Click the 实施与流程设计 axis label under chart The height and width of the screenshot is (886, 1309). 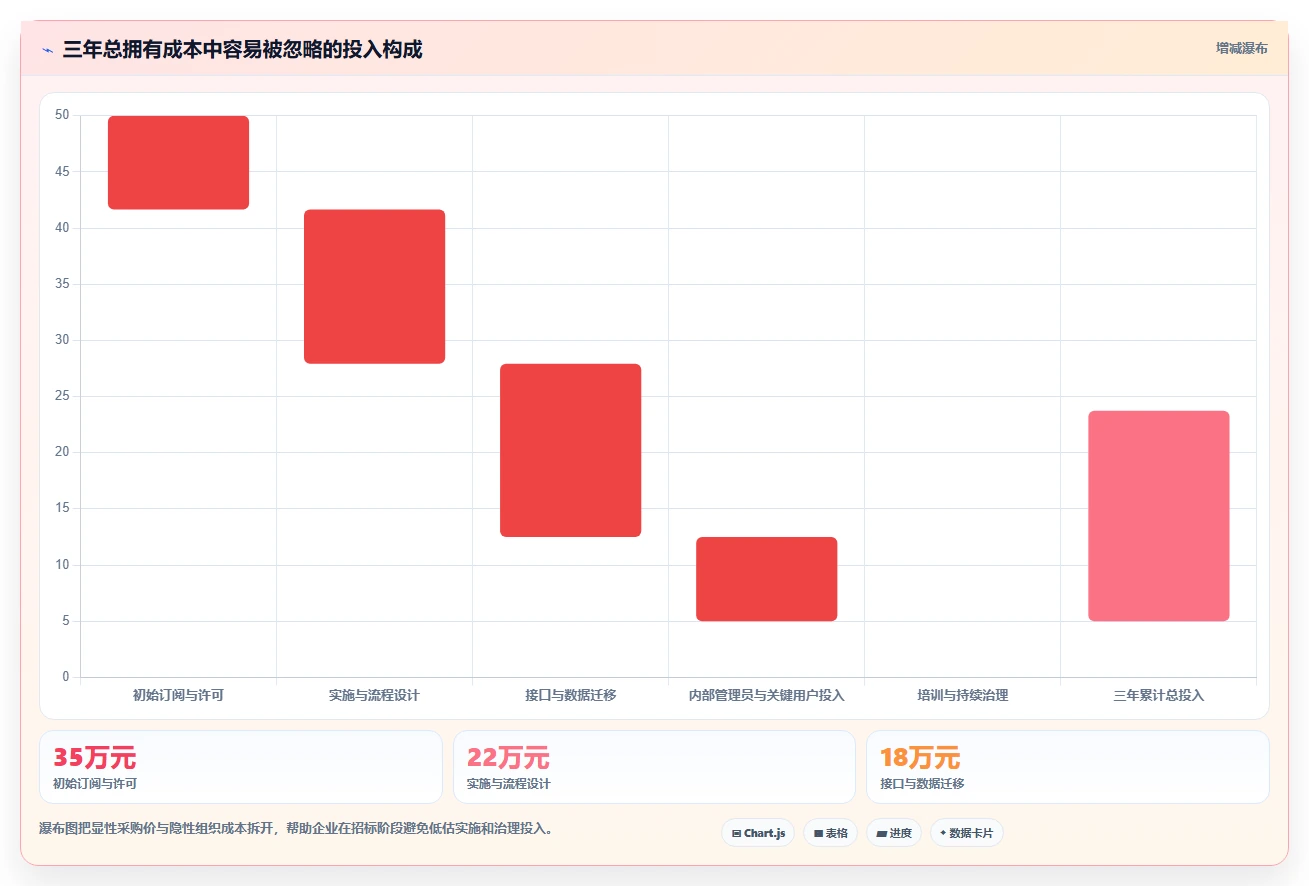375,695
